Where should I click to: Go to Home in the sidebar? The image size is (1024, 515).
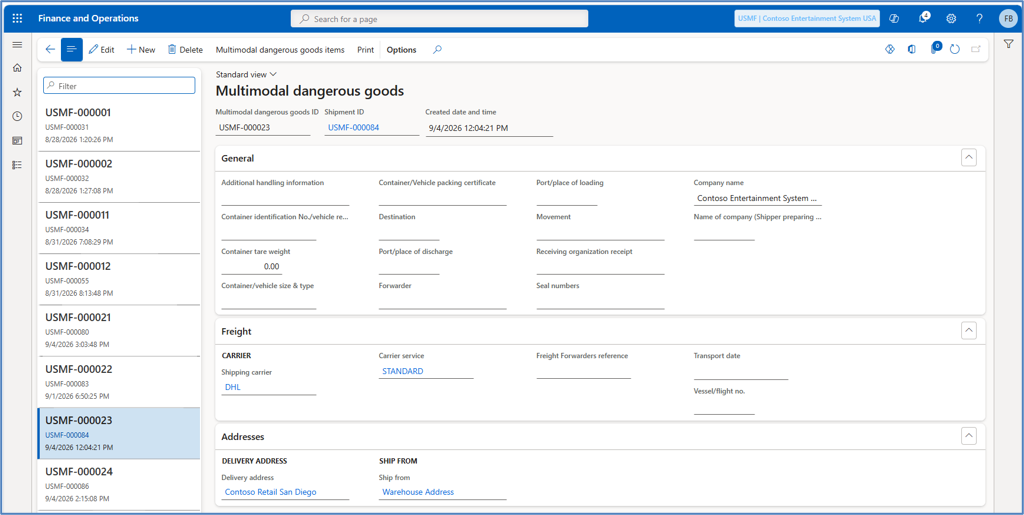[17, 68]
